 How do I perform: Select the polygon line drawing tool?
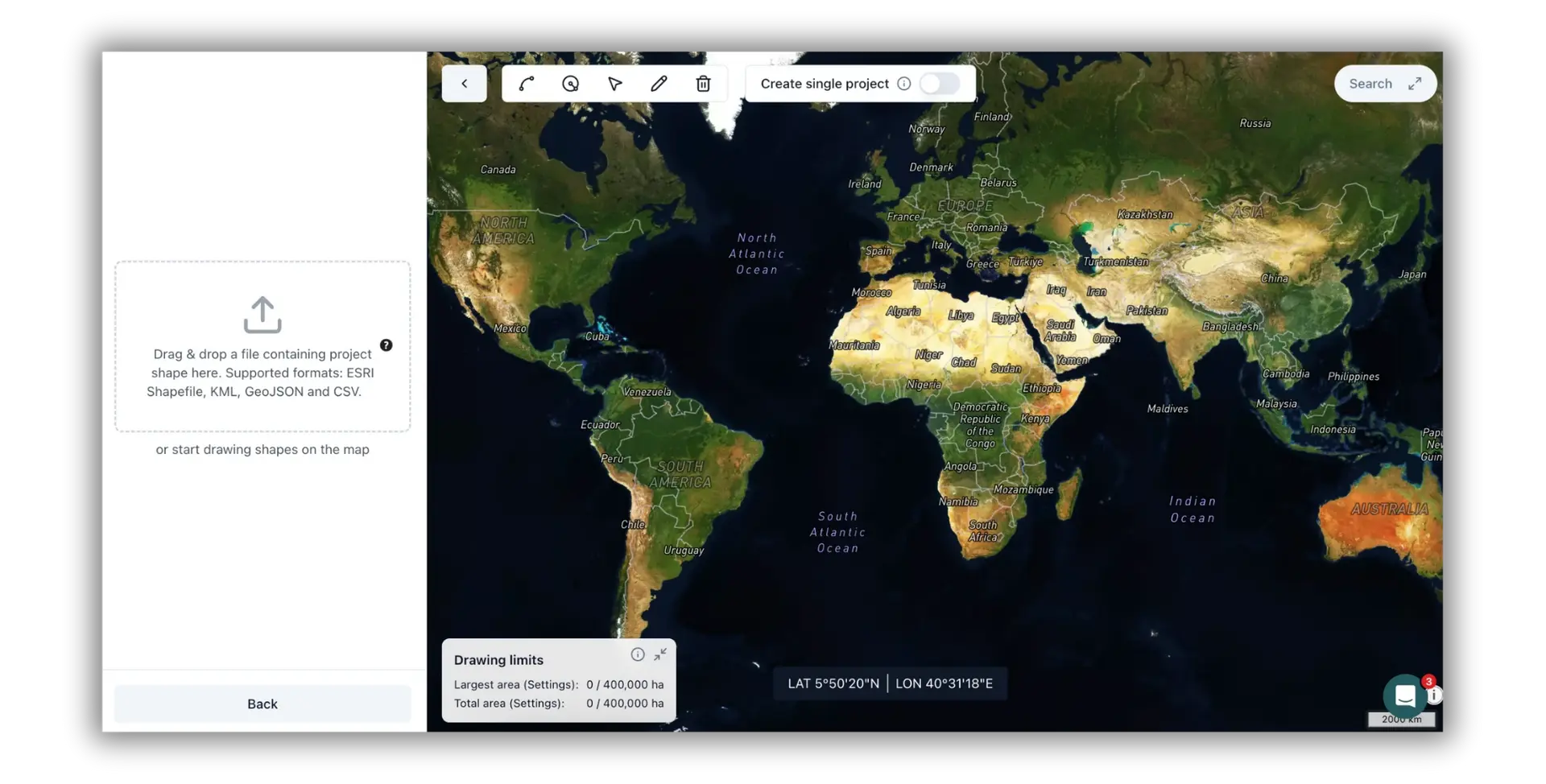[x=527, y=84]
